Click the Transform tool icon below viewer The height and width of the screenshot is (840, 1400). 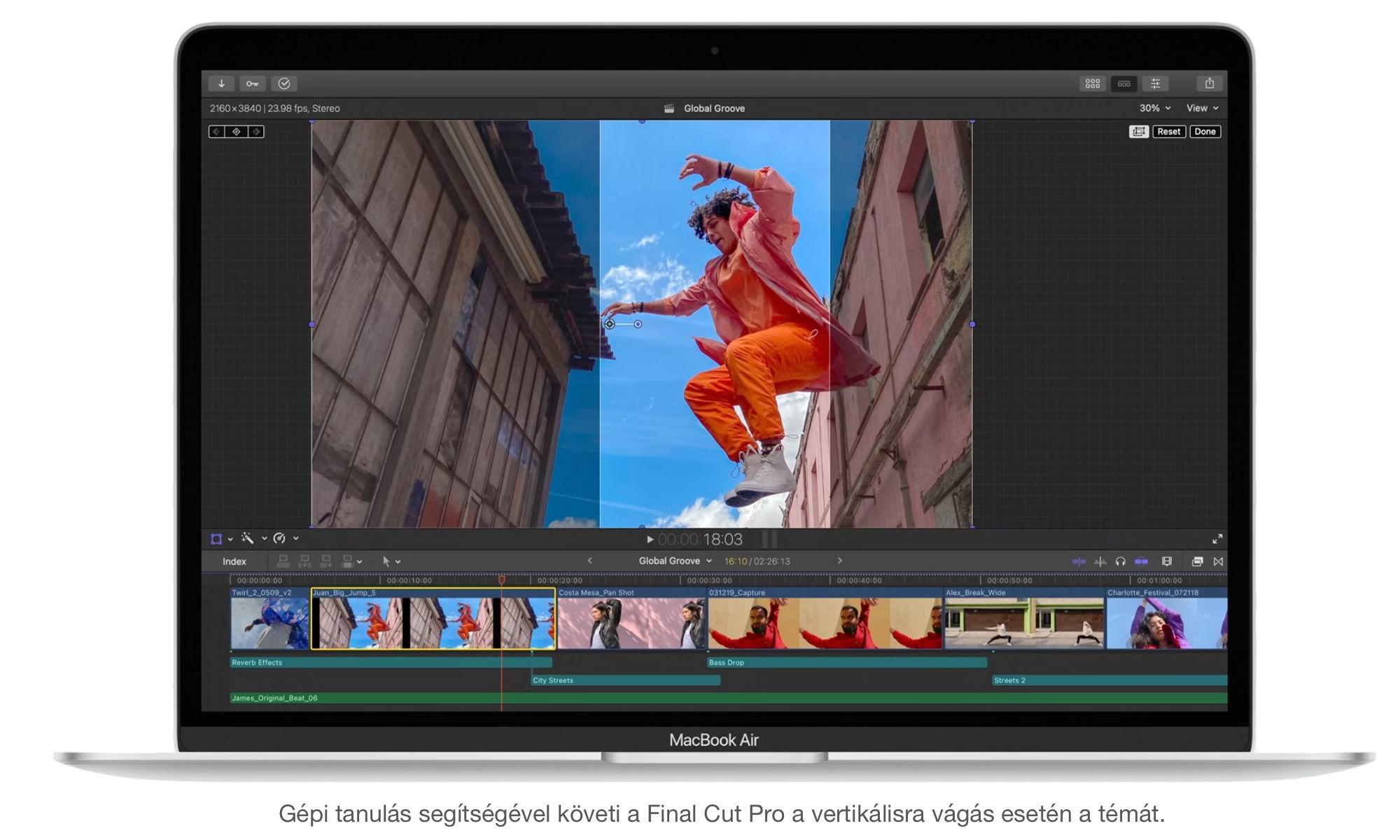(x=216, y=539)
